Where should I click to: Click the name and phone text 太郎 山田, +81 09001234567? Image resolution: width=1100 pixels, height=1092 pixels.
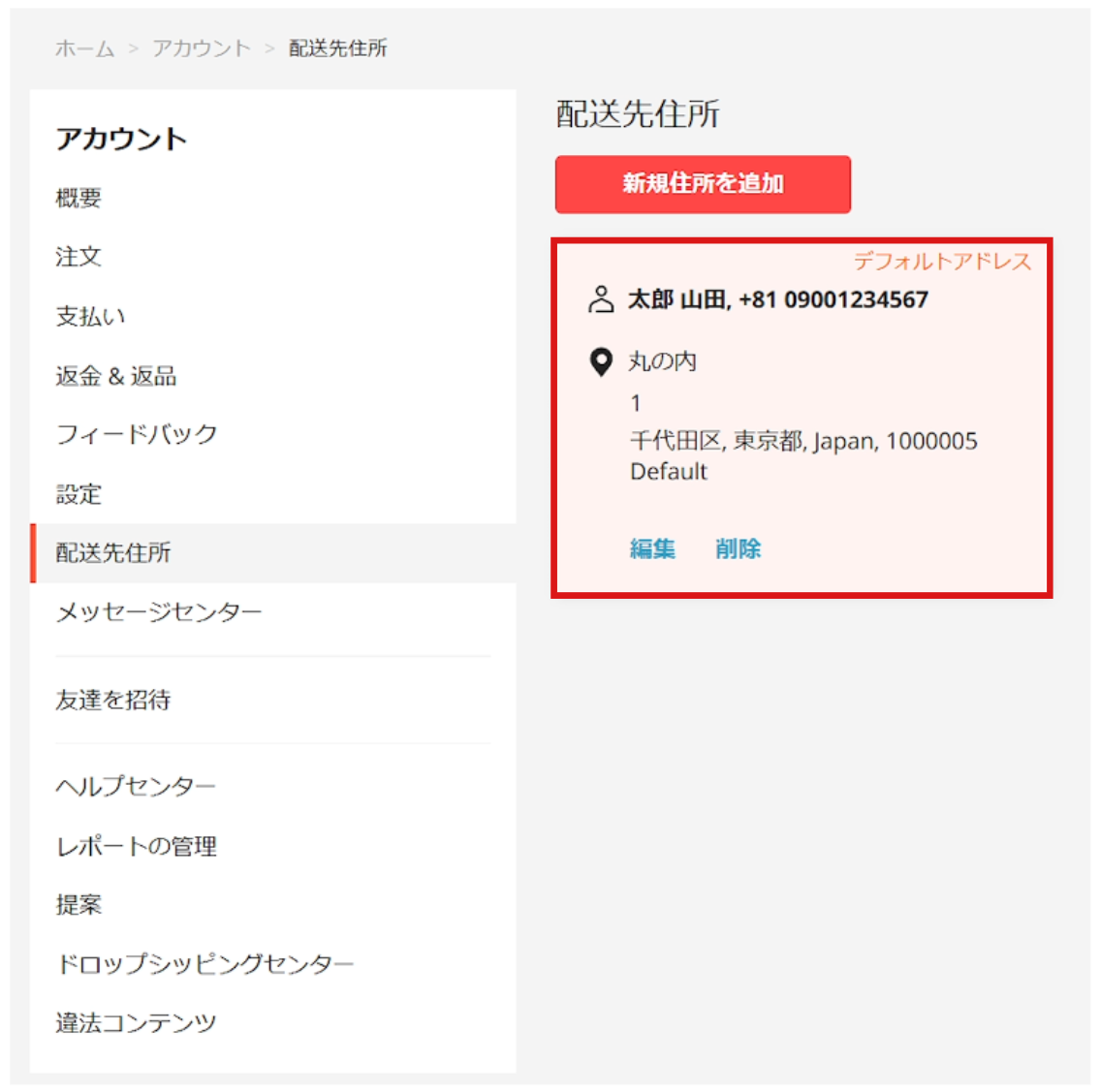pyautogui.click(x=778, y=300)
